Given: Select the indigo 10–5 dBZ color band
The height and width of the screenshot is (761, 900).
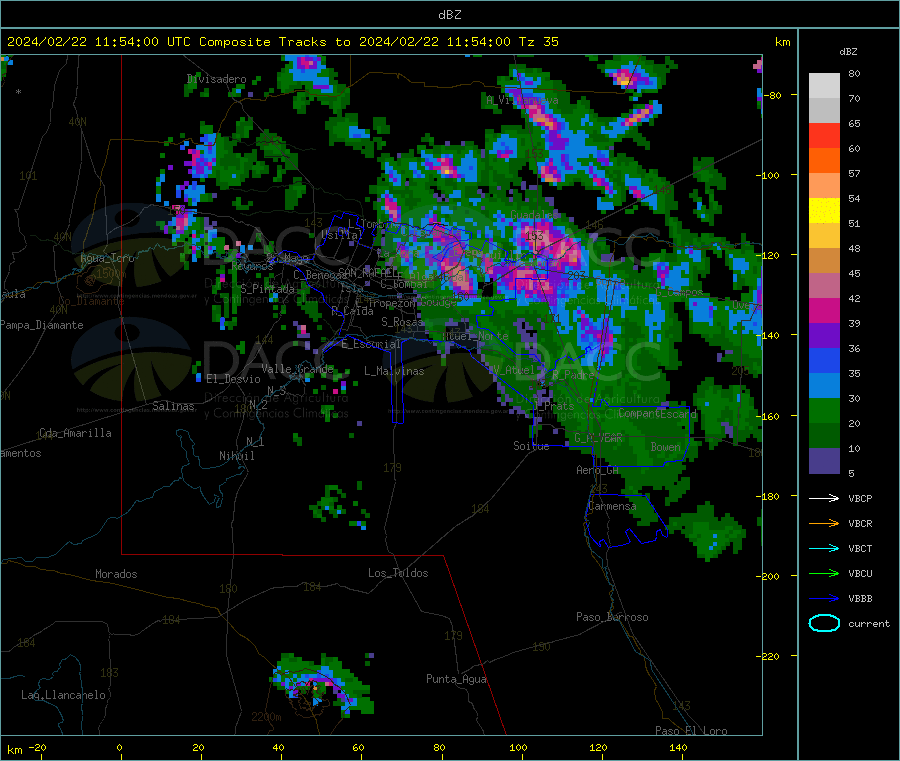Looking at the screenshot, I should pos(824,461).
